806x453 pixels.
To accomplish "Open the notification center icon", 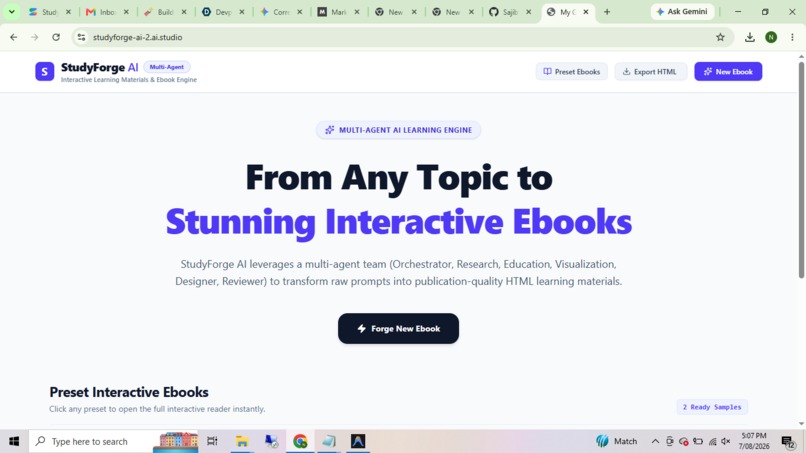I will tap(788, 441).
